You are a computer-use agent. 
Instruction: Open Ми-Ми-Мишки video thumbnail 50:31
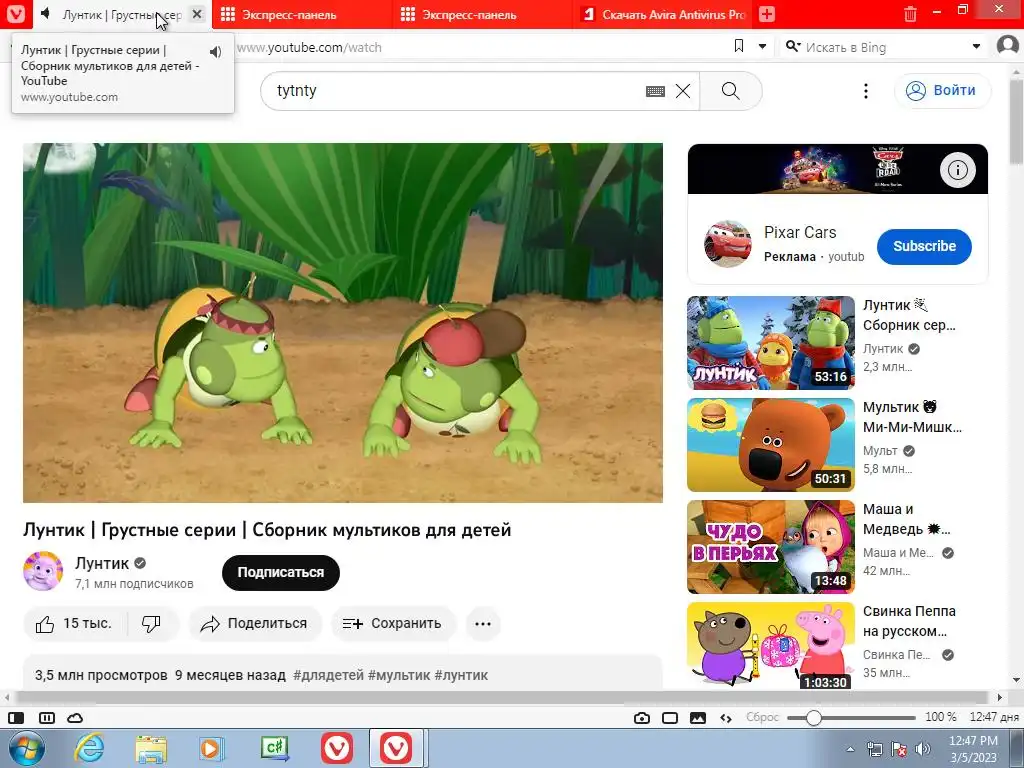[x=771, y=445]
